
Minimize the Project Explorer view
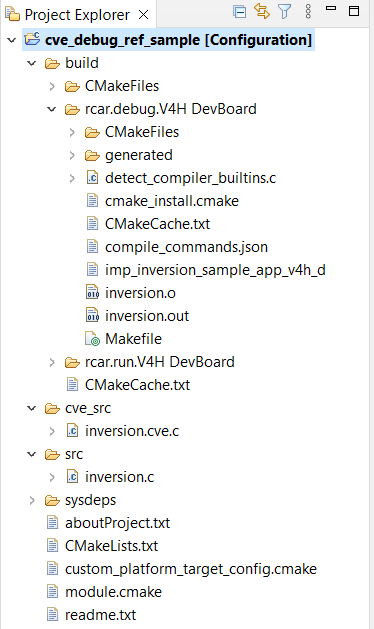[x=331, y=8]
